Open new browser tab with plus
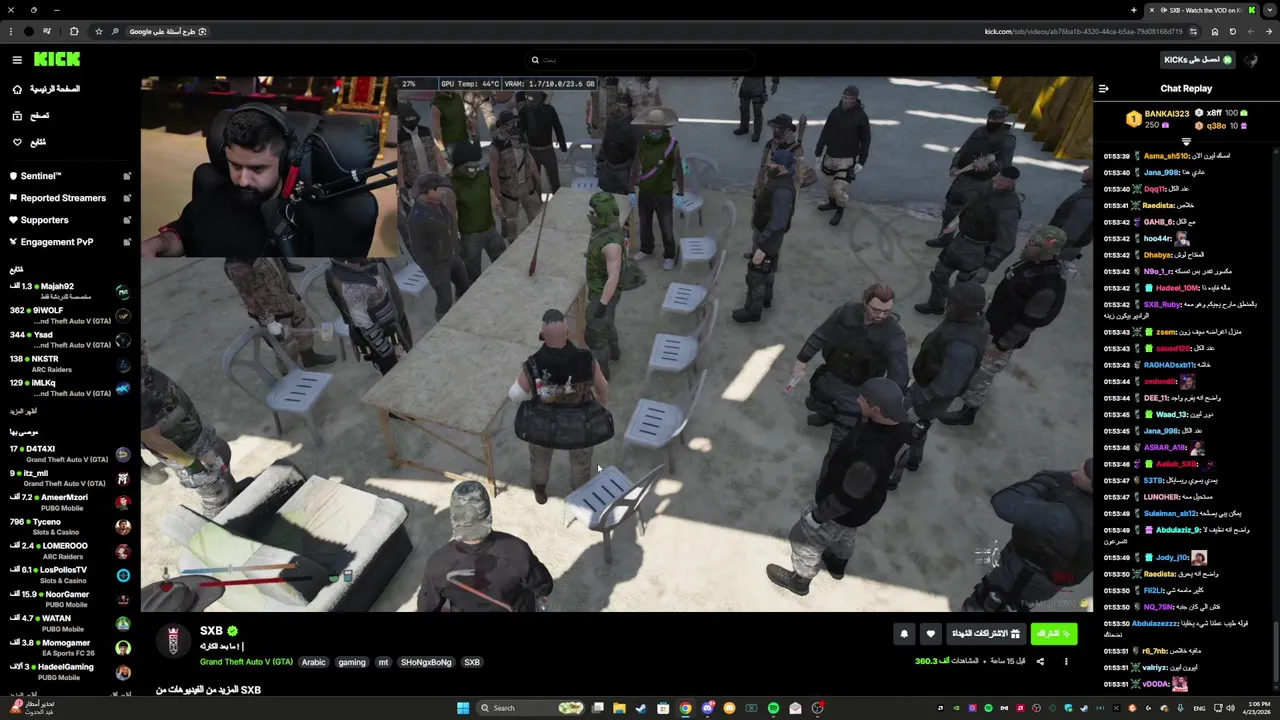The height and width of the screenshot is (720, 1280). 1134,10
